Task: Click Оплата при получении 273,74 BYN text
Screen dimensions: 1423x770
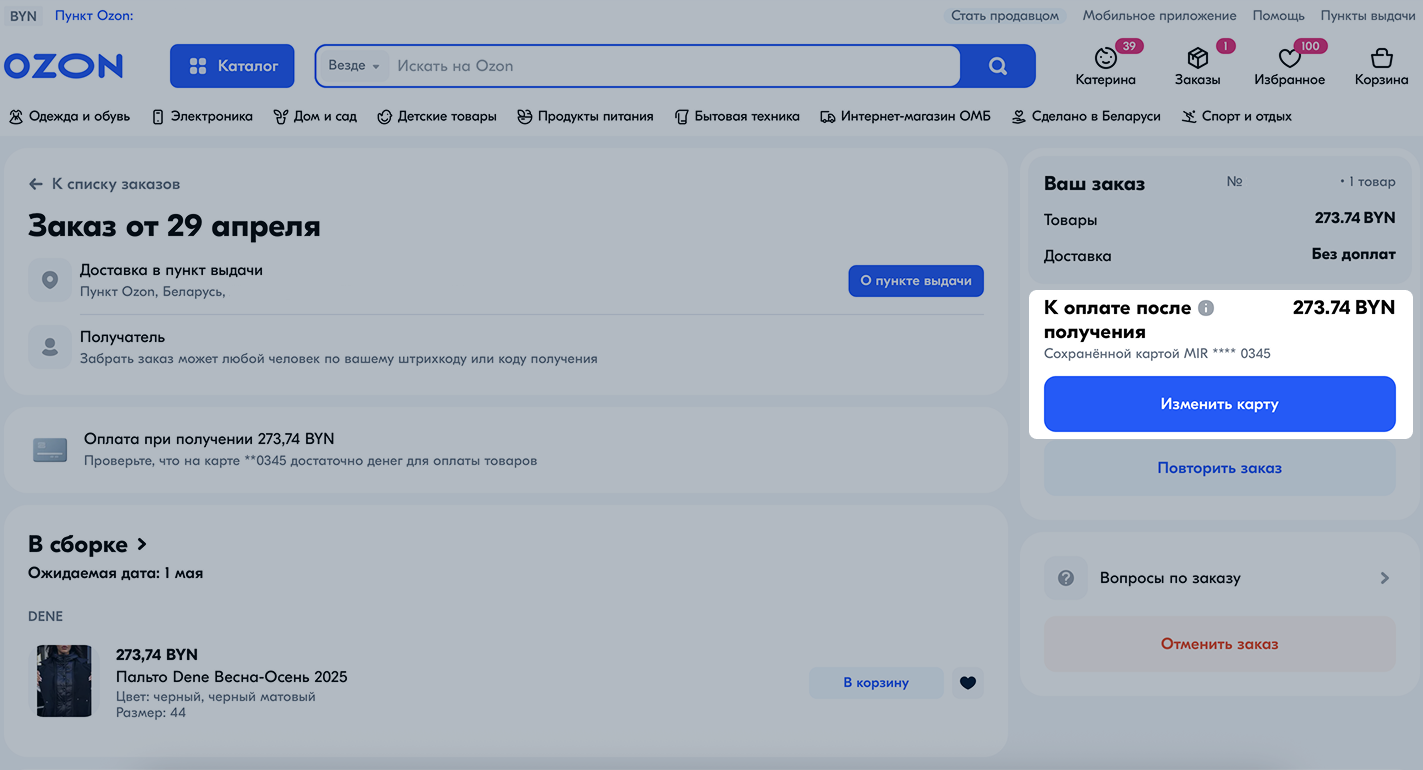Action: click(209, 439)
